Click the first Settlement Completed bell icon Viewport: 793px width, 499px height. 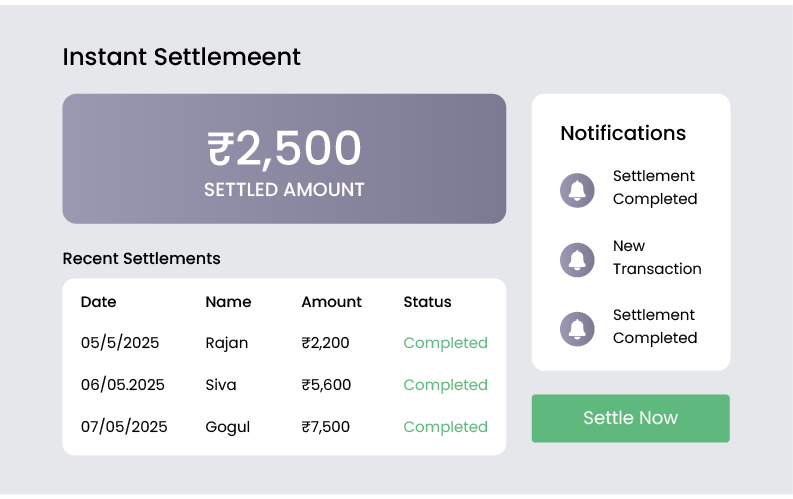[x=577, y=190]
